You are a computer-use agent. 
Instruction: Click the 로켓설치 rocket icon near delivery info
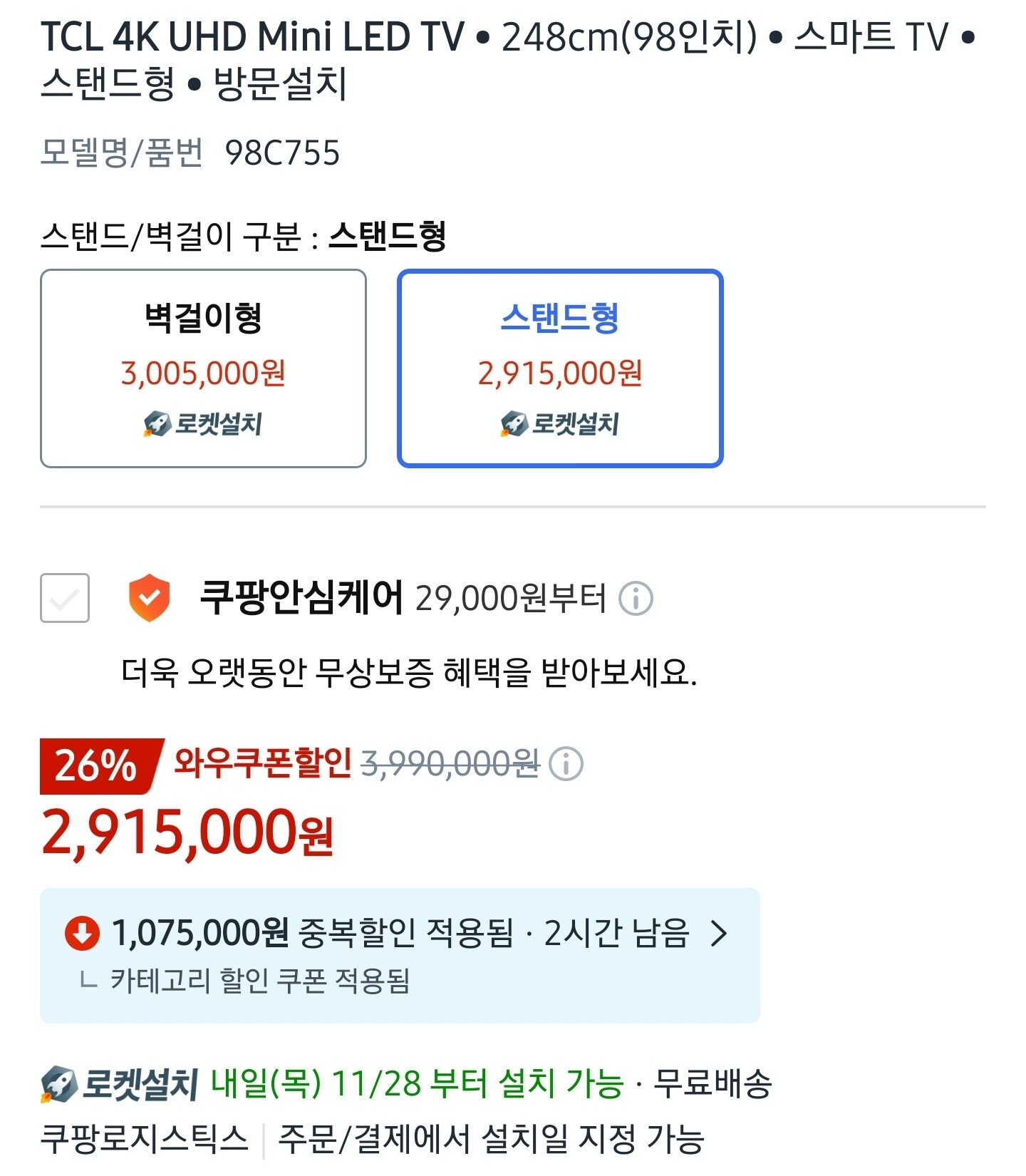59,1084
